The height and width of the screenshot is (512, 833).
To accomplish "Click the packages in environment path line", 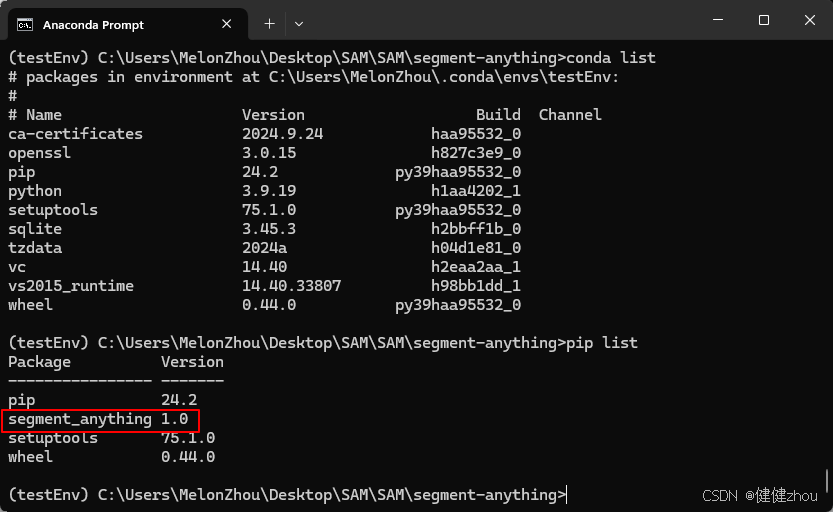I will pos(313,77).
